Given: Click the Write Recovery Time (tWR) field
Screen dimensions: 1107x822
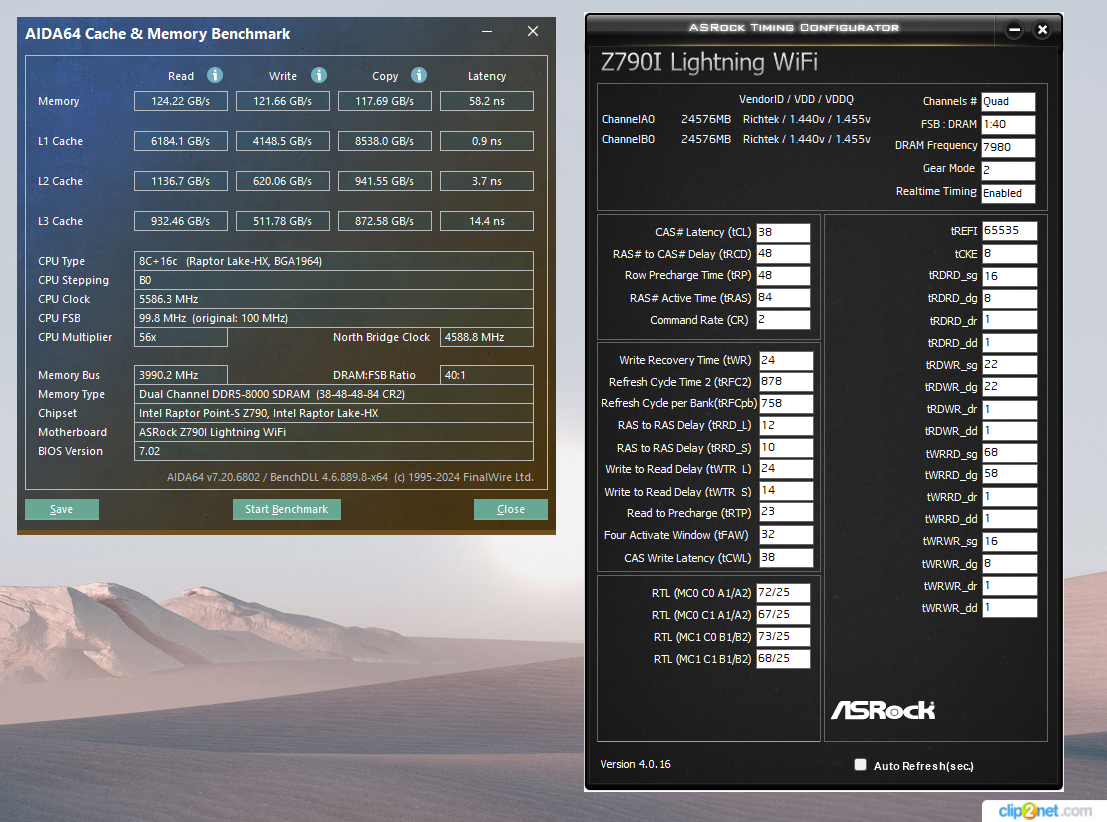Looking at the screenshot, I should [x=786, y=360].
